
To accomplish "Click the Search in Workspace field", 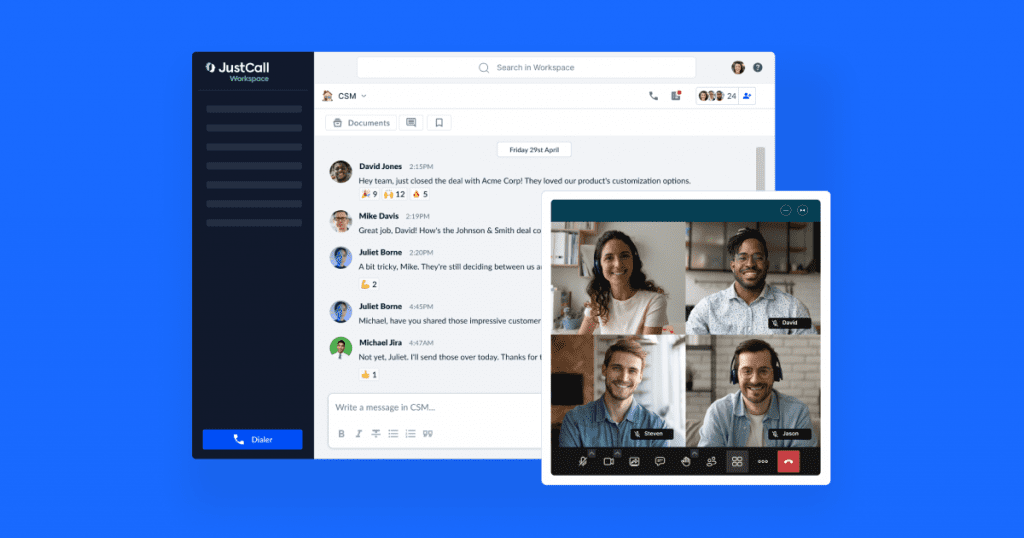I will tap(526, 67).
